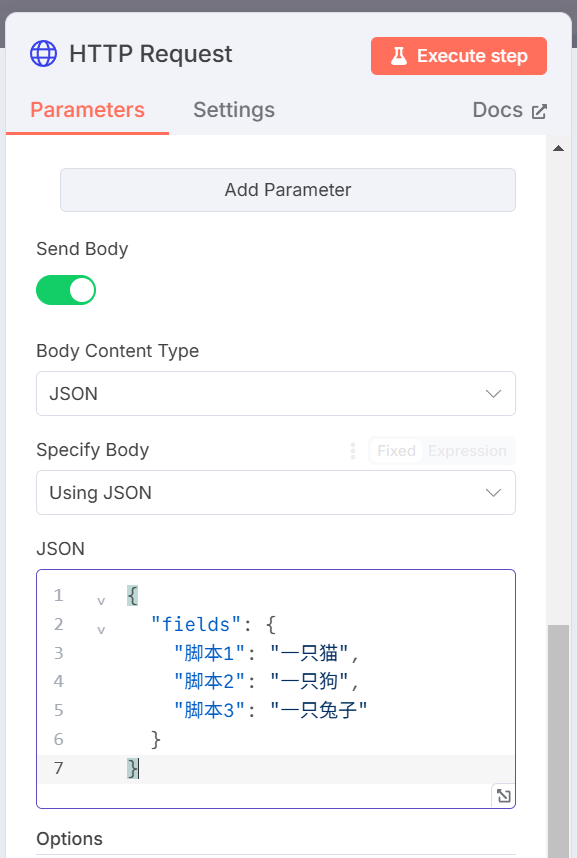The width and height of the screenshot is (577, 858).
Task: Switch Specify Body to Fixed mode
Action: (396, 451)
